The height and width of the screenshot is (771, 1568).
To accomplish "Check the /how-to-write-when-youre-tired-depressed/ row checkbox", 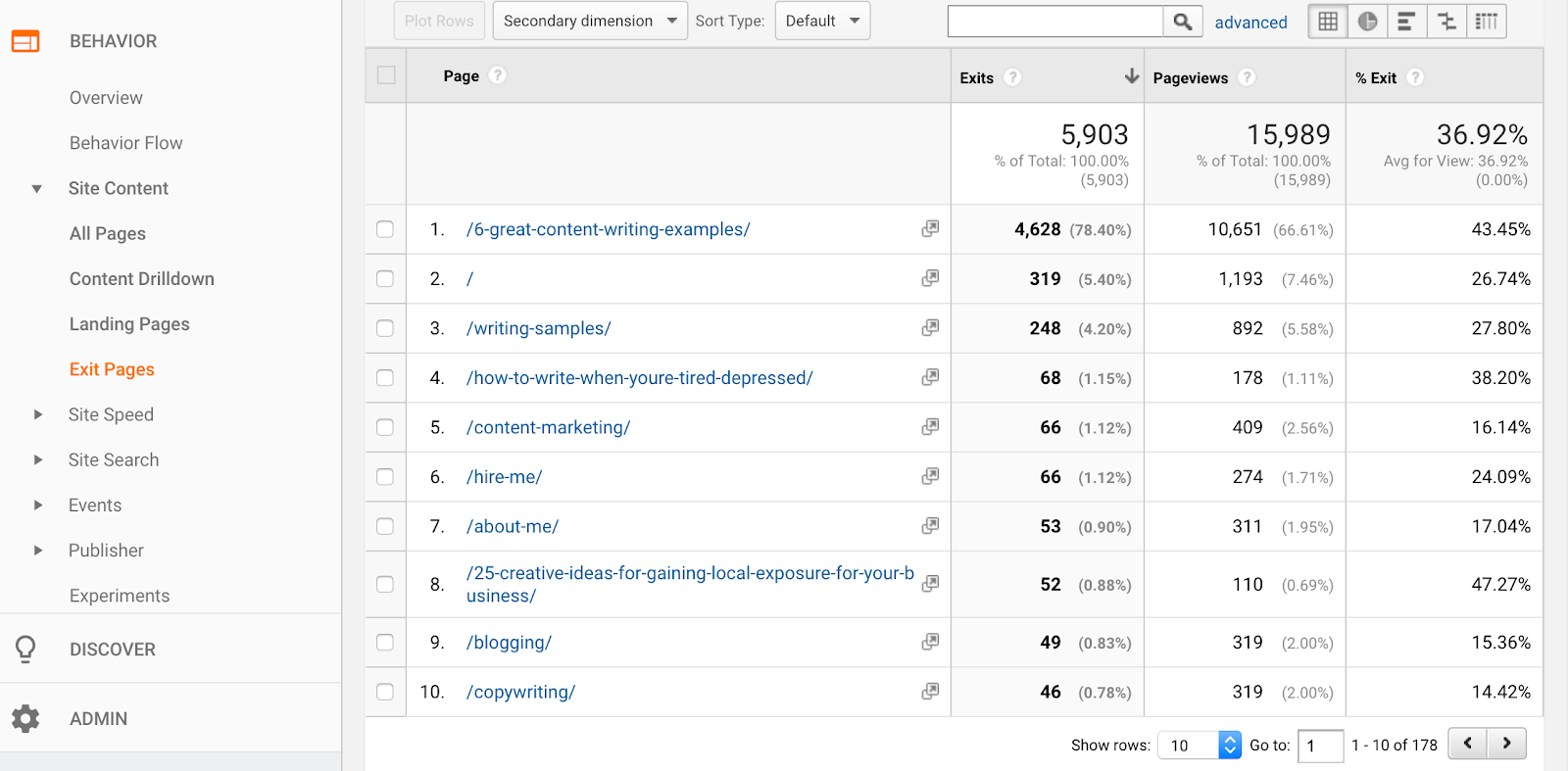I will [x=385, y=378].
